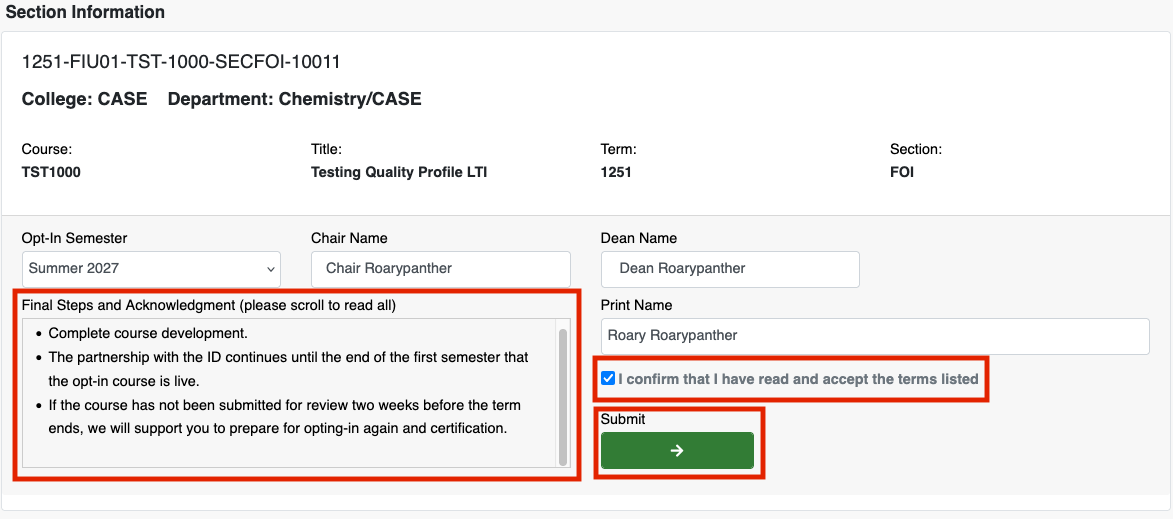This screenshot has width=1173, height=519.
Task: Click the Print Name input field
Action: click(x=875, y=336)
